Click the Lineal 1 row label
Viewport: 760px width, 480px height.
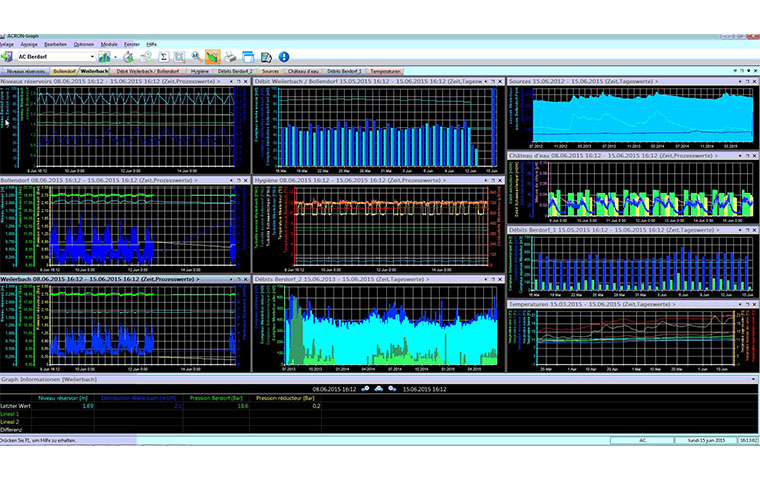(10, 414)
